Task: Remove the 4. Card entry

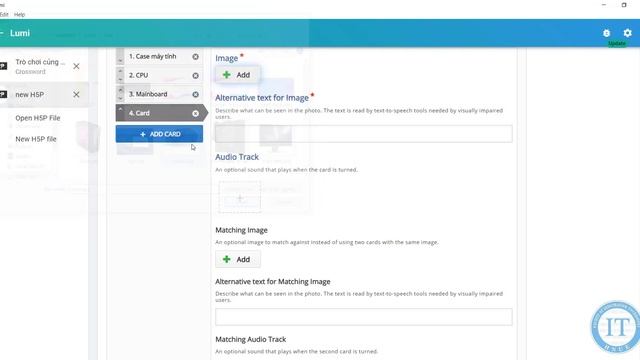Action: pos(196,113)
